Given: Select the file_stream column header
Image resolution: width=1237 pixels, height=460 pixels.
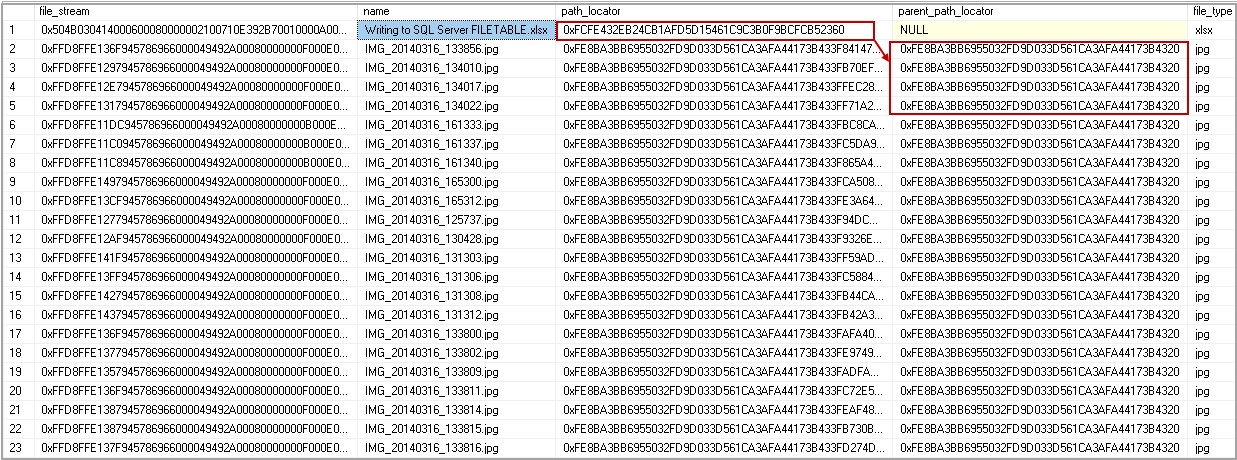Looking at the screenshot, I should point(196,11).
